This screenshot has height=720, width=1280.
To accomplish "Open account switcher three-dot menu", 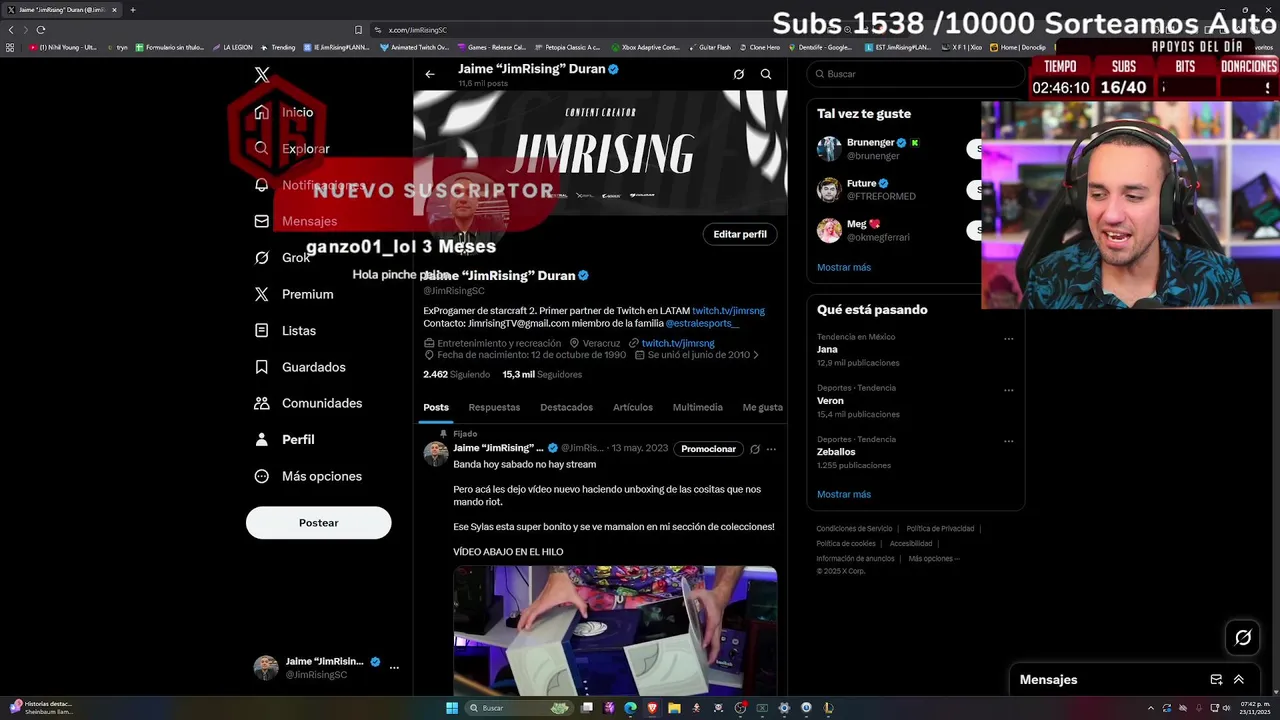I will 394,667.
